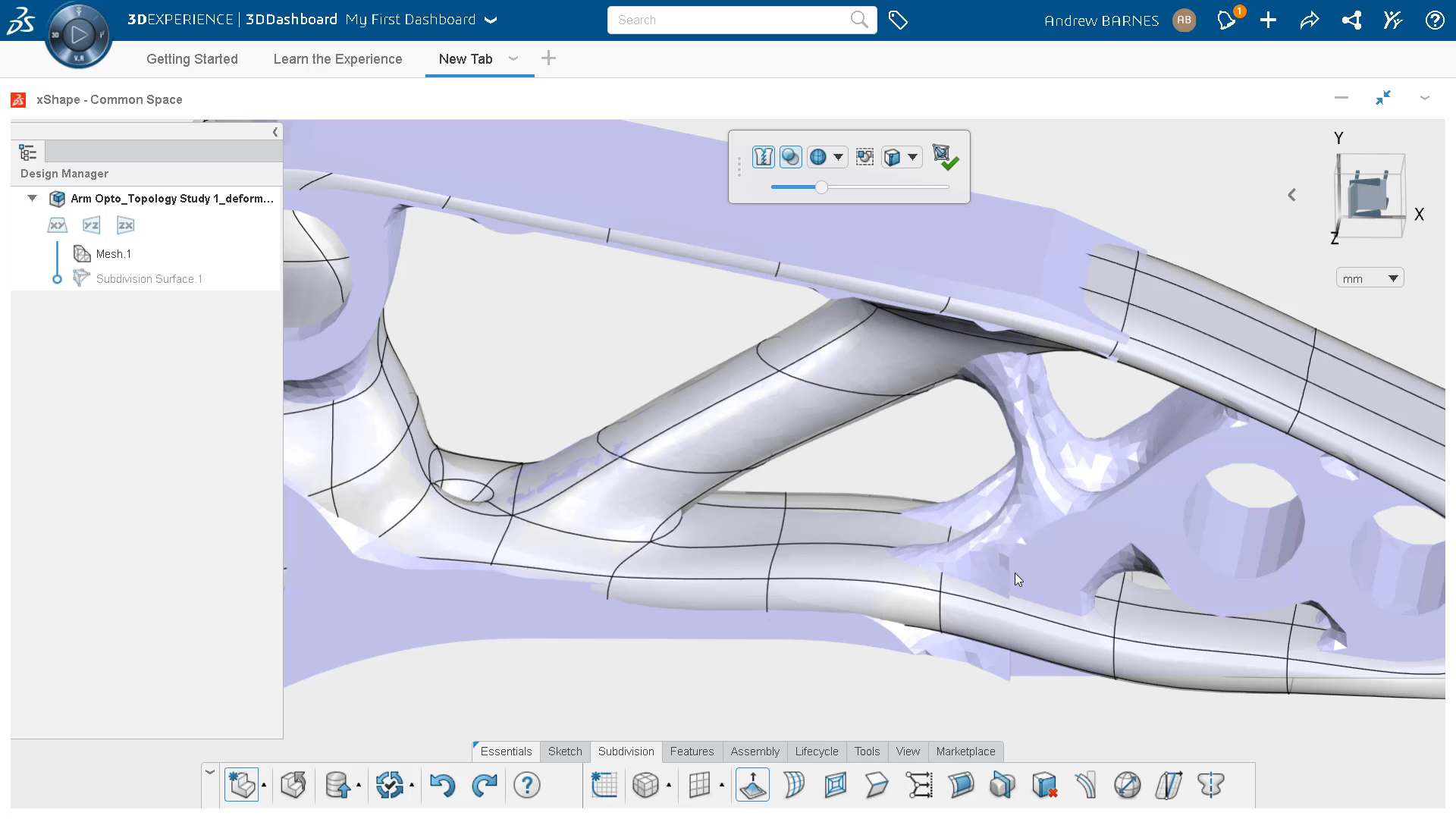1456x819 pixels.
Task: Open the Sketch ribbon tab
Action: [565, 752]
